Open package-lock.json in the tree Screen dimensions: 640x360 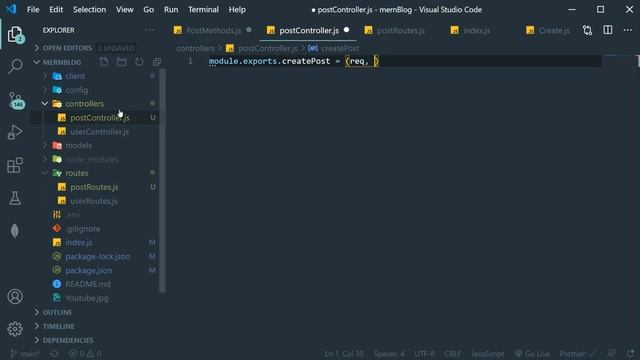(98, 256)
